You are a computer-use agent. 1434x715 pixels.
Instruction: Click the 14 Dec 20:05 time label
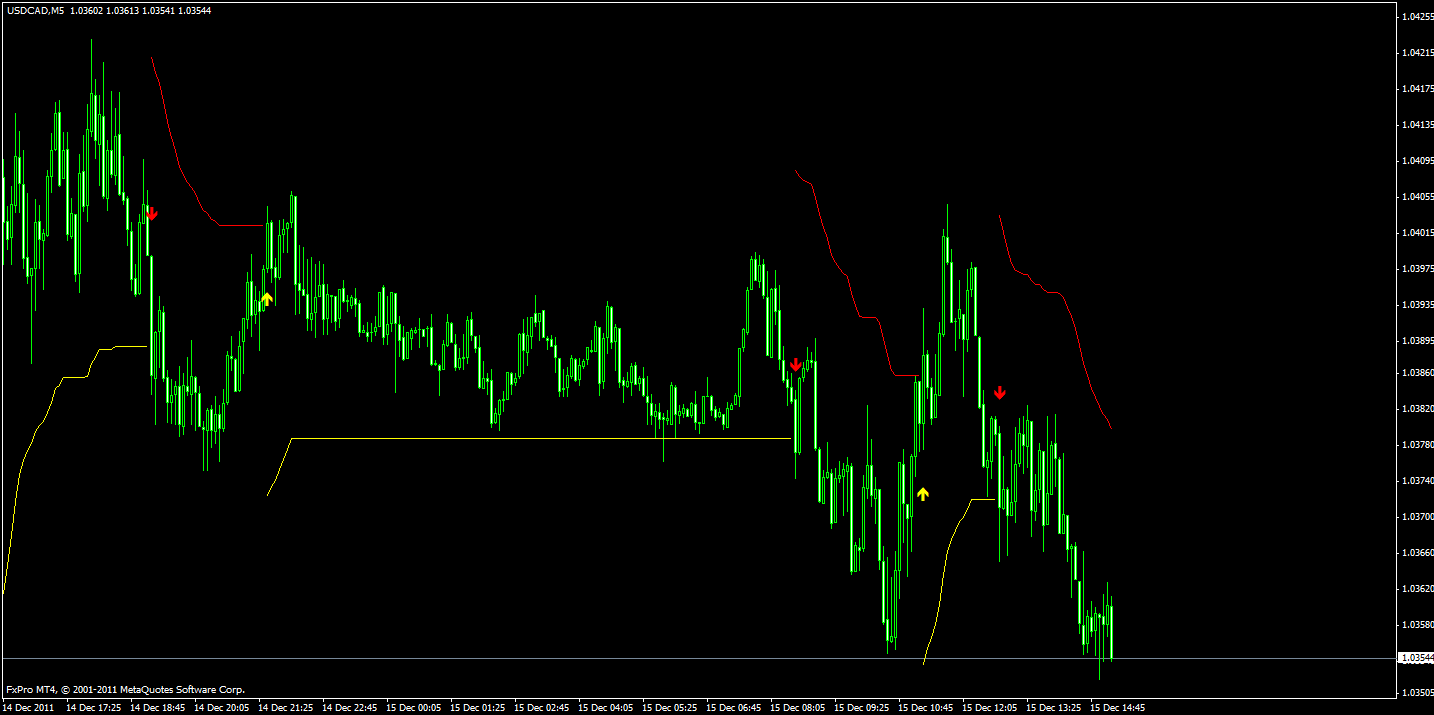coord(222,707)
